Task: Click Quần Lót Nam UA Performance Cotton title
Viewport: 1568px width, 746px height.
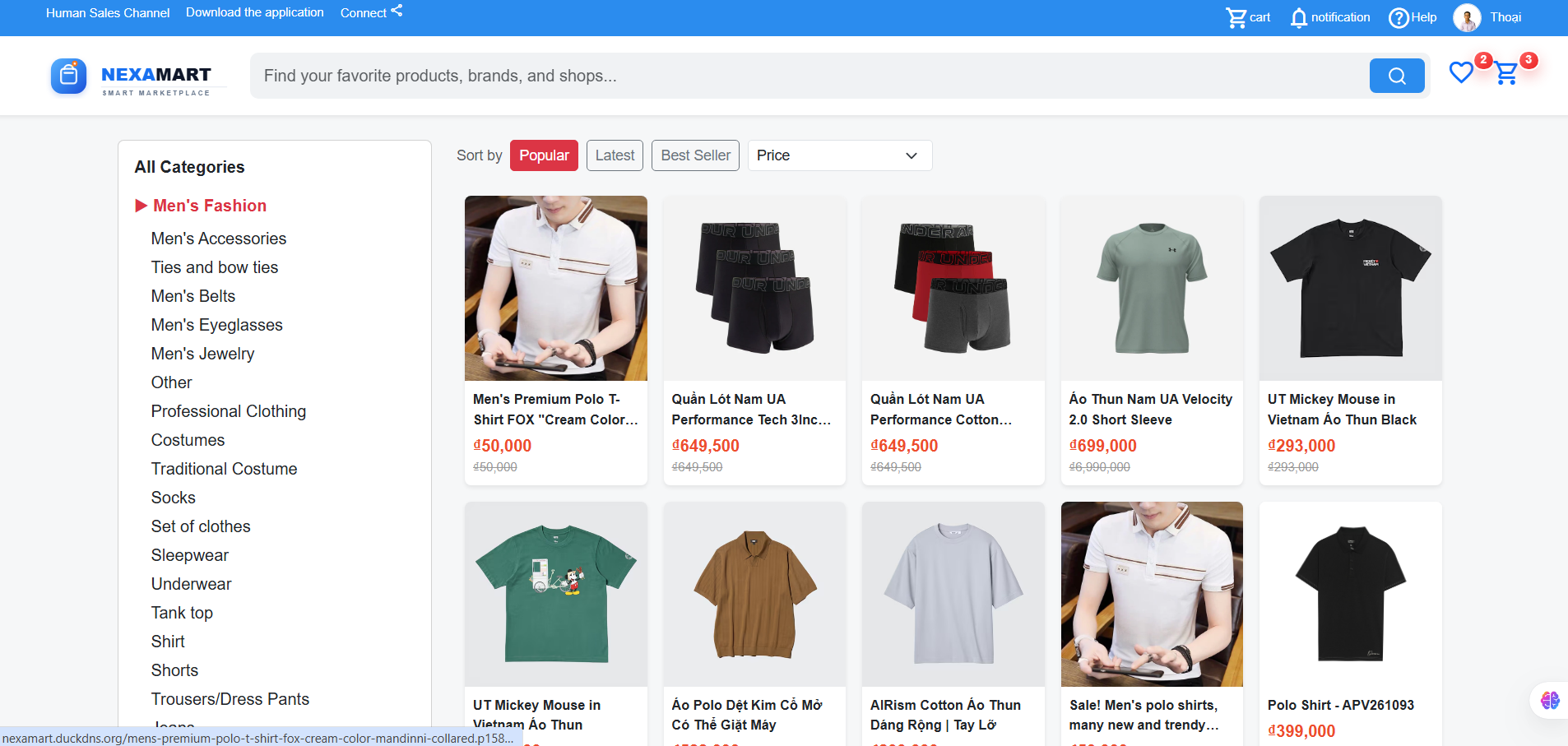Action: pyautogui.click(x=942, y=409)
